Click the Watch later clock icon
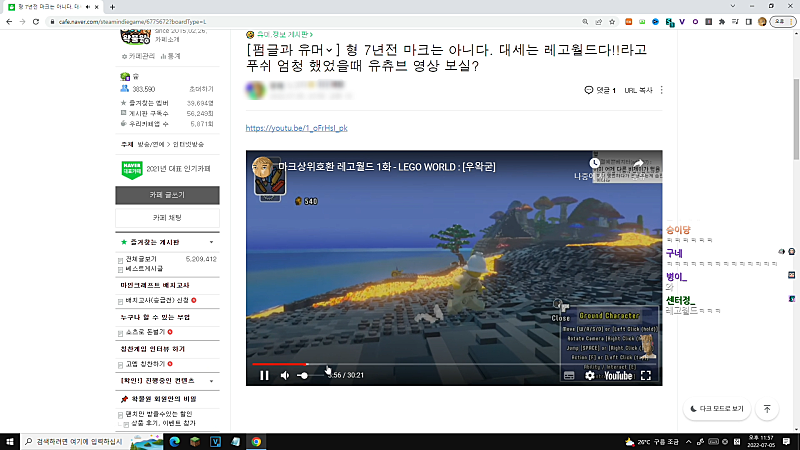The height and width of the screenshot is (450, 800). [594, 163]
